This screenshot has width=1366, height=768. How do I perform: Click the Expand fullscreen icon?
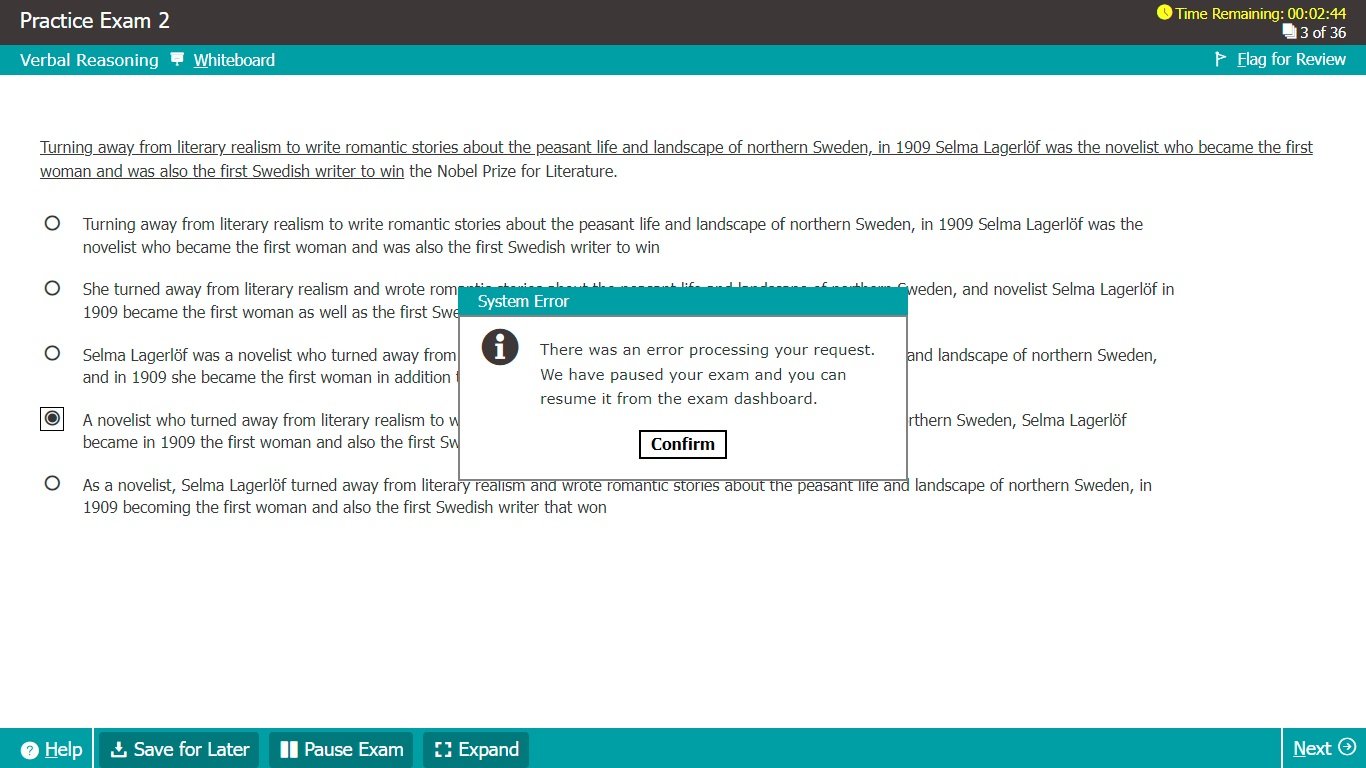tap(443, 750)
